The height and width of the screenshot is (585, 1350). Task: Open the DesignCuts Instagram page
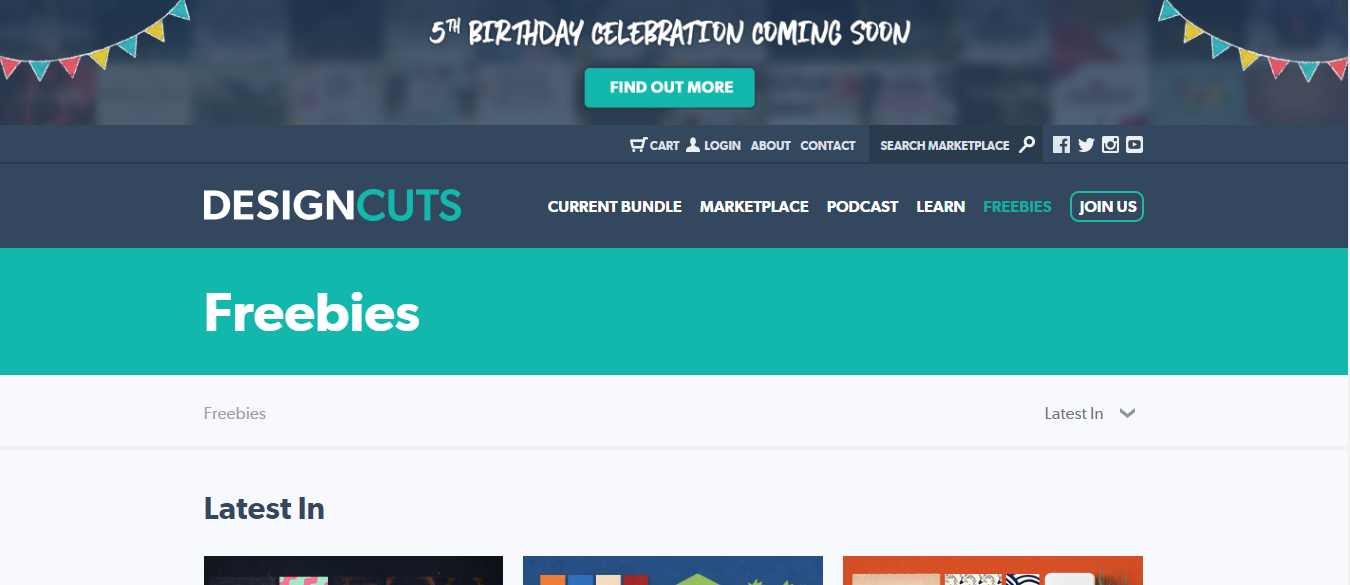1110,144
